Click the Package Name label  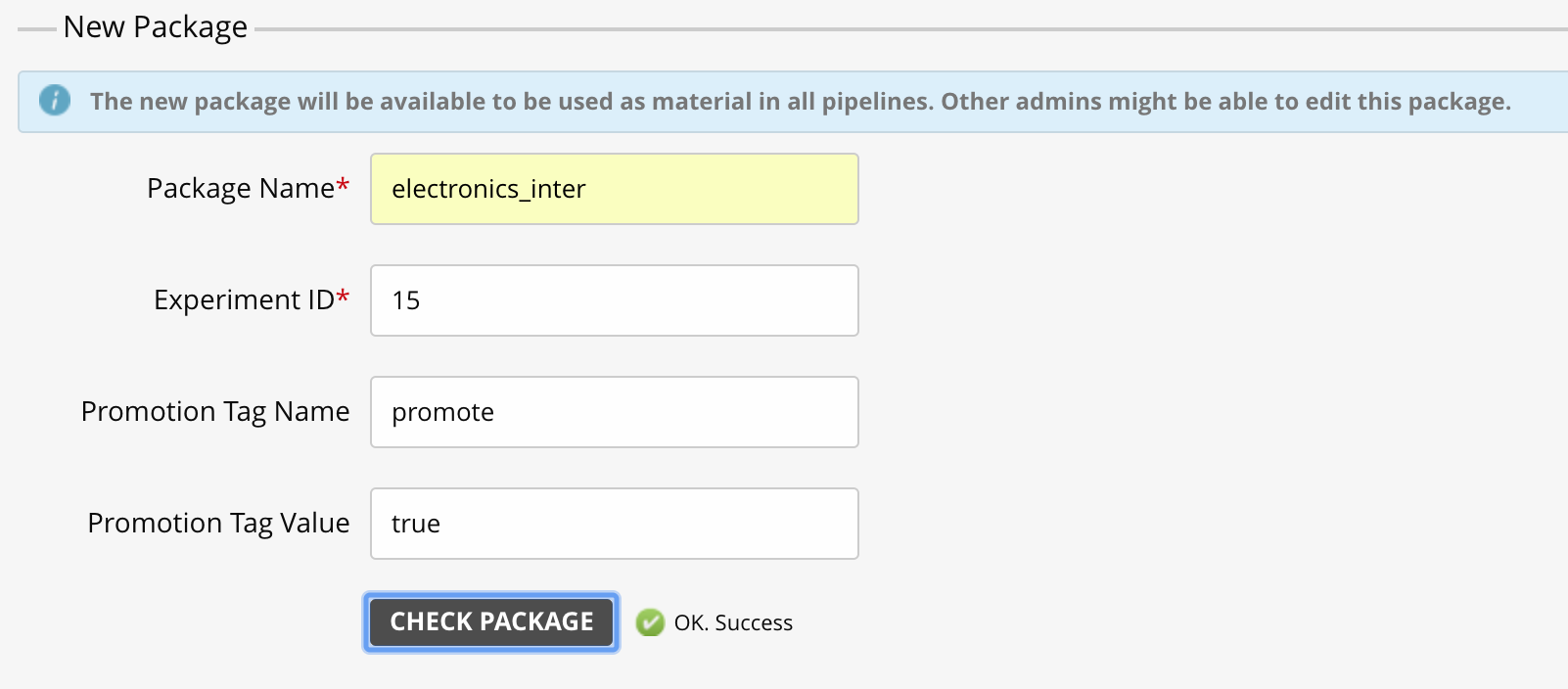click(x=240, y=188)
